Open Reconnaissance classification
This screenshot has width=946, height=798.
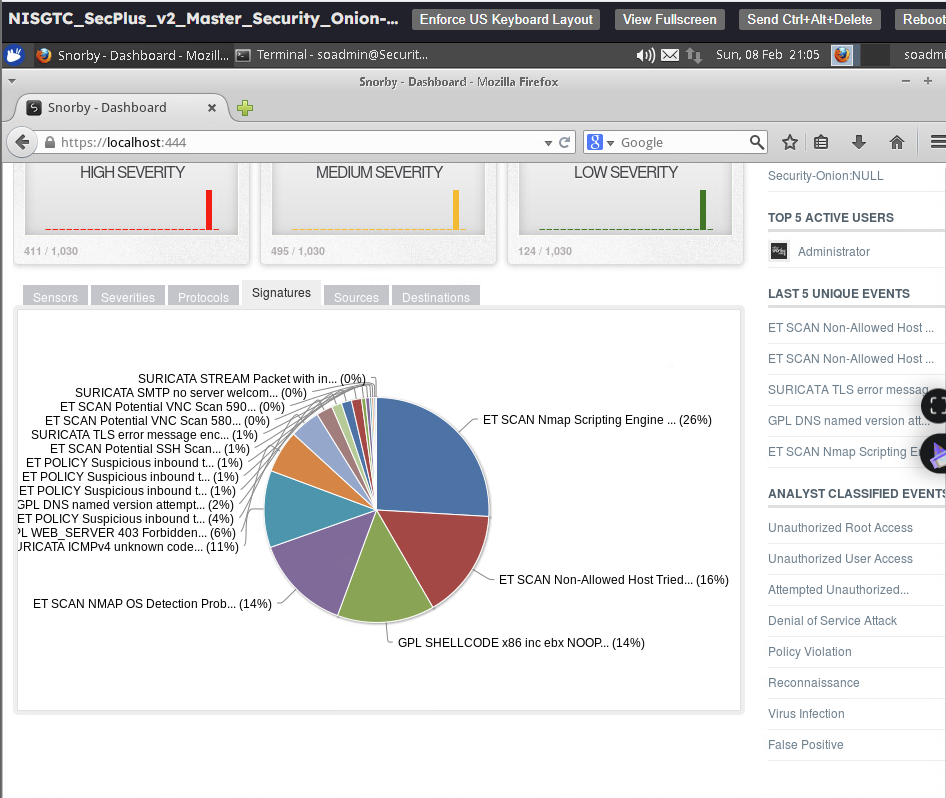point(814,683)
